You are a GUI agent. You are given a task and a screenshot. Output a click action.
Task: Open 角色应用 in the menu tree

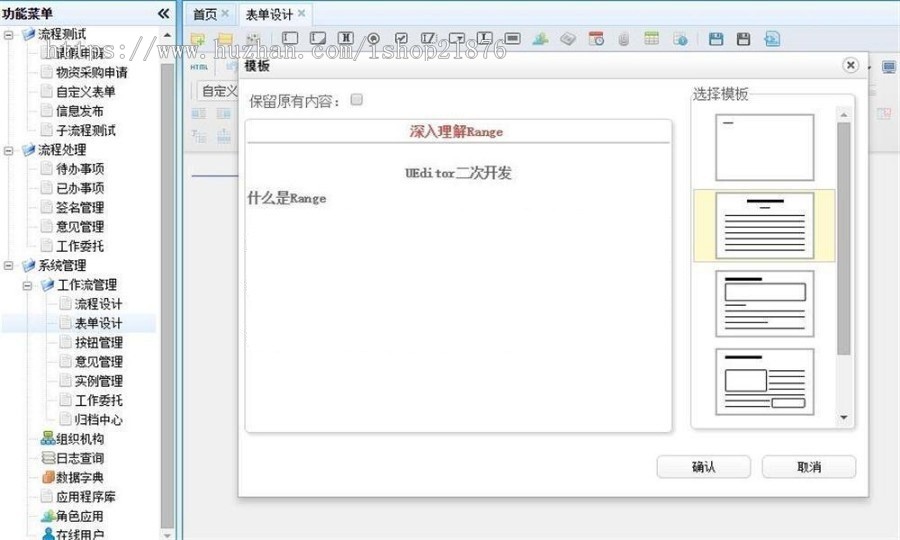coord(80,516)
